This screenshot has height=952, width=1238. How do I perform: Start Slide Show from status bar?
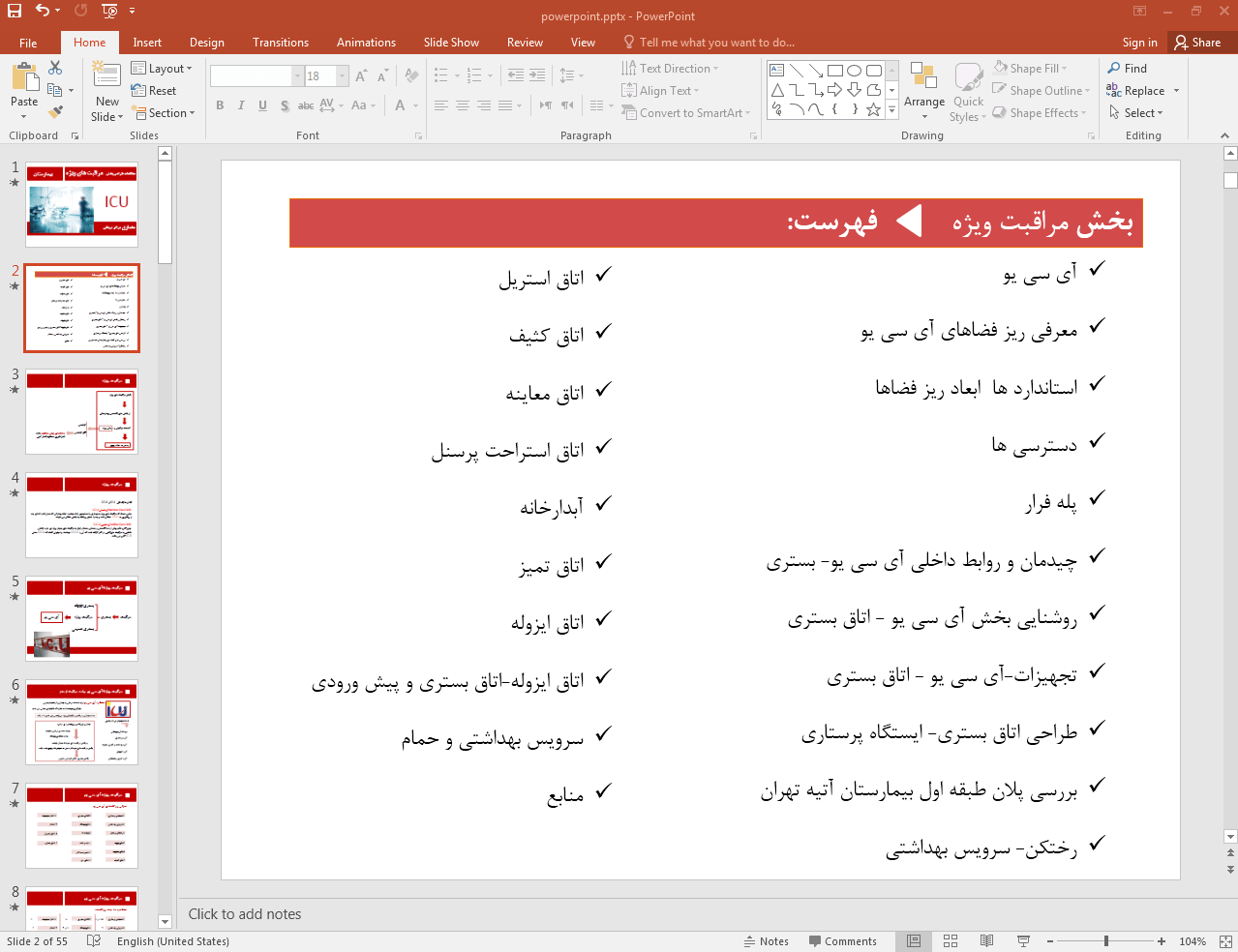pyautogui.click(x=1023, y=941)
